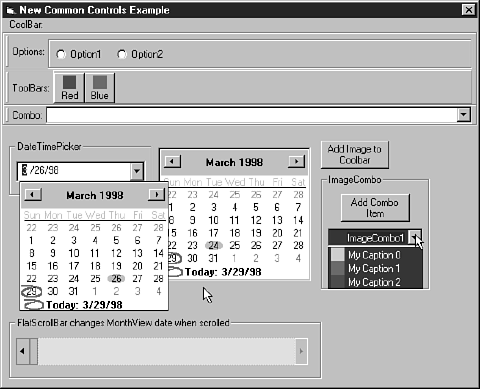
Task: Open the CoolBar Combo dropdown arrow
Action: (x=463, y=115)
